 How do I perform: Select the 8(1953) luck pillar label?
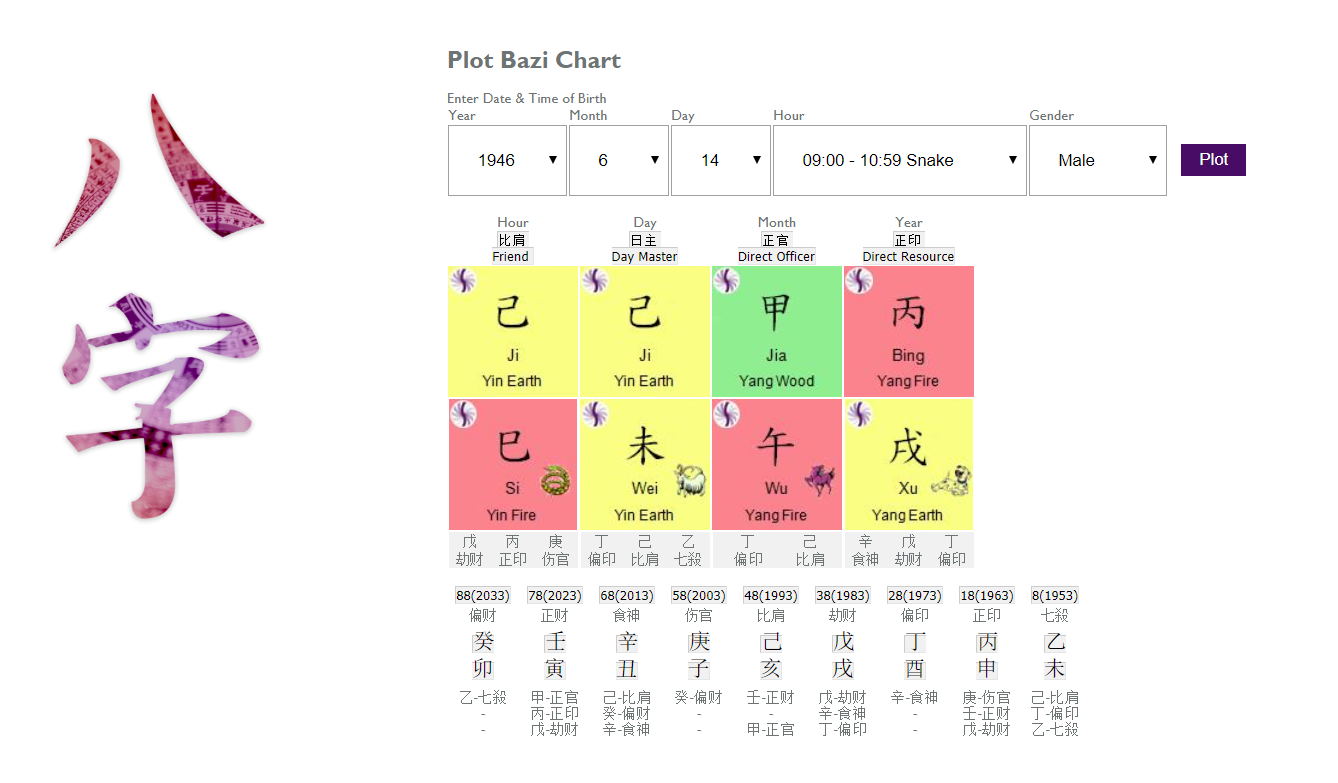pyautogui.click(x=1055, y=595)
